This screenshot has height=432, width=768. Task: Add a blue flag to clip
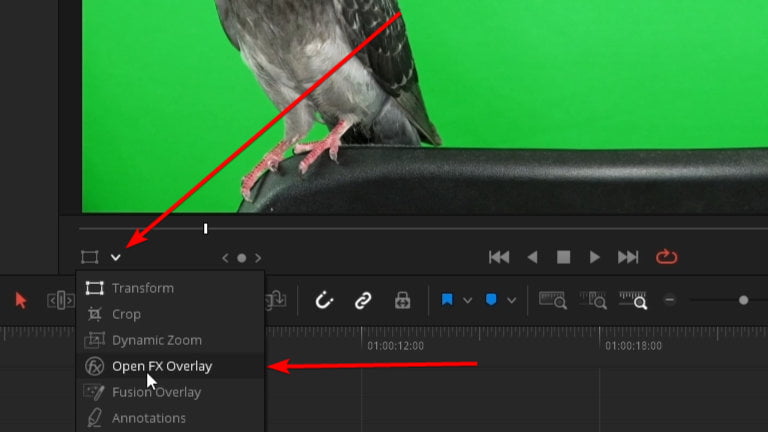[447, 299]
